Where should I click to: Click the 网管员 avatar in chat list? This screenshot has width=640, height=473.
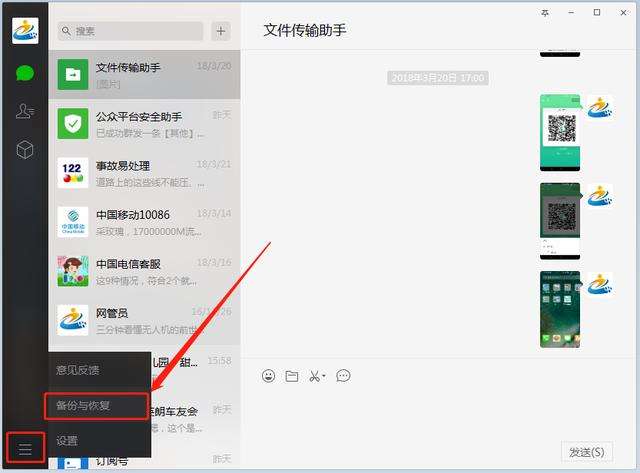coord(73,320)
